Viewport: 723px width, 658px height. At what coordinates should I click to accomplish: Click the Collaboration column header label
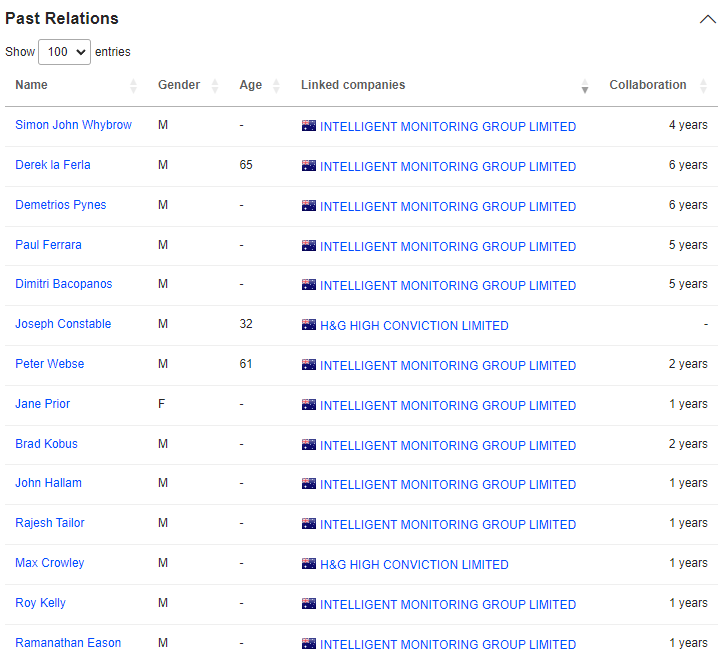648,85
